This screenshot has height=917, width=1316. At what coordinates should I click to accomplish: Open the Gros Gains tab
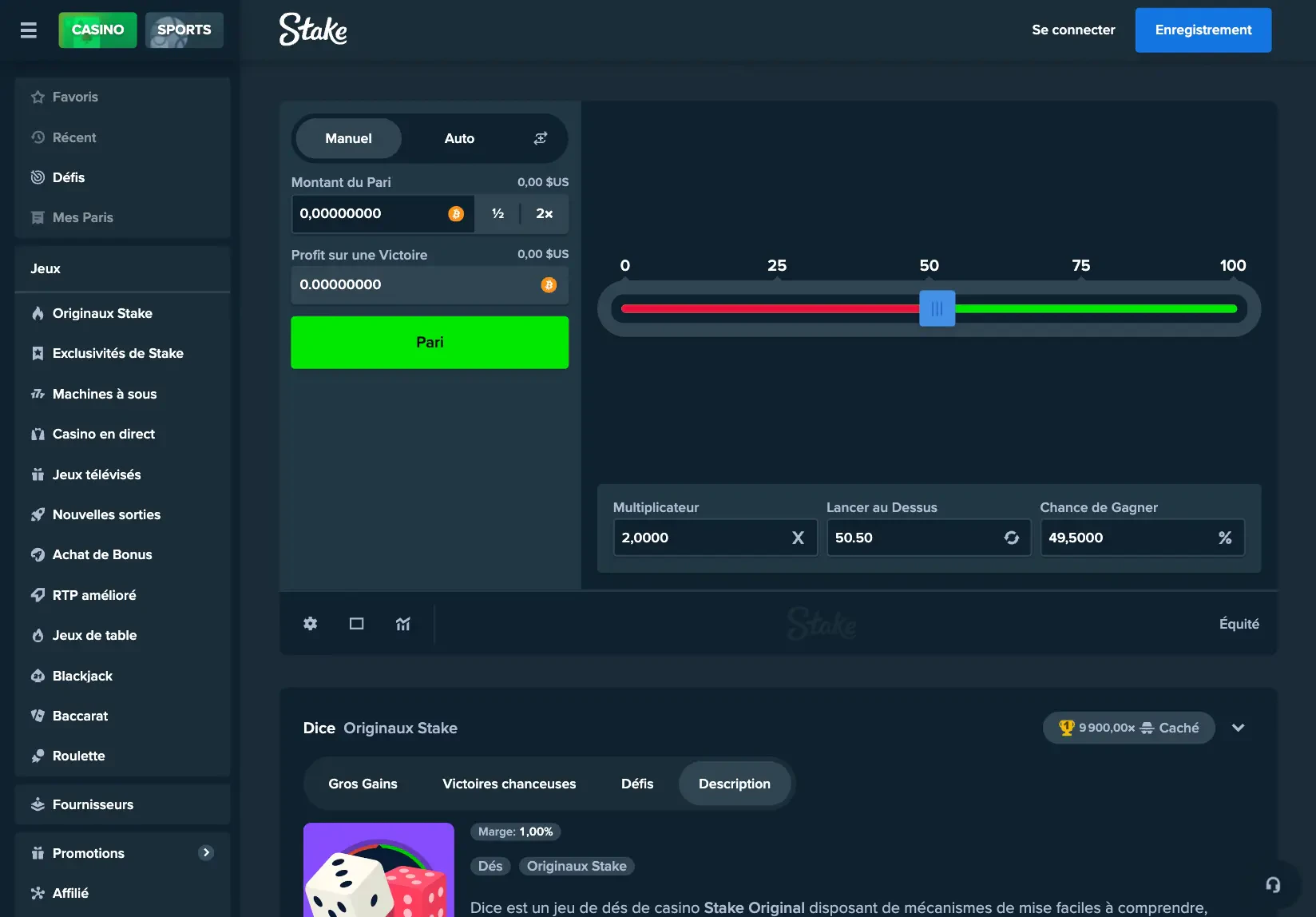(x=363, y=784)
